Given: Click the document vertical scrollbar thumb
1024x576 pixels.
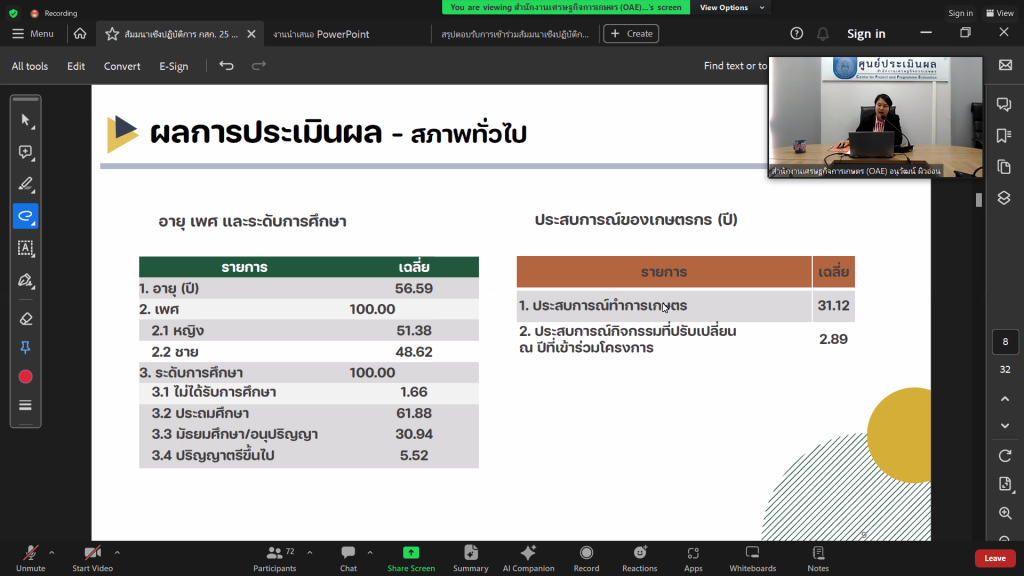Looking at the screenshot, I should point(979,200).
